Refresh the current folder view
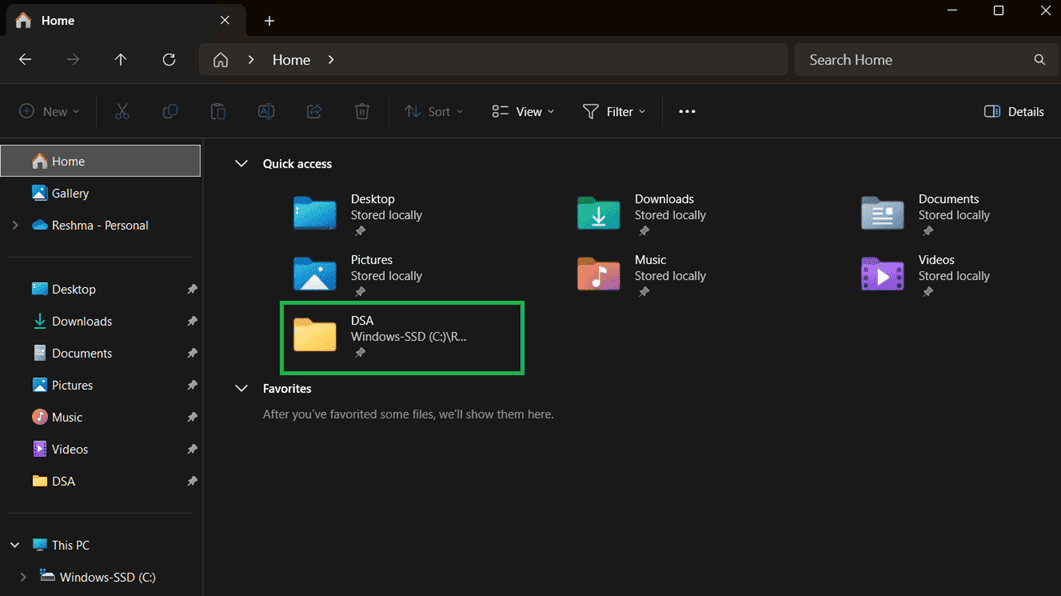The image size is (1061, 596). pos(169,60)
